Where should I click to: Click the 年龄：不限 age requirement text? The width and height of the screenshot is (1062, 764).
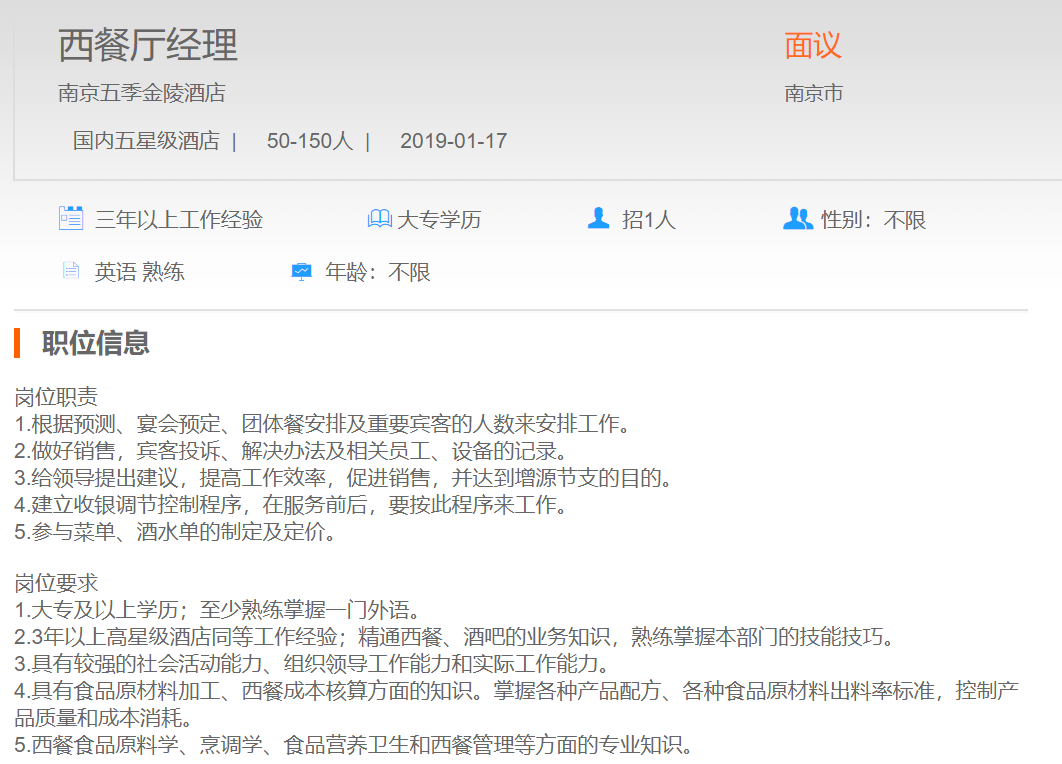tap(378, 272)
